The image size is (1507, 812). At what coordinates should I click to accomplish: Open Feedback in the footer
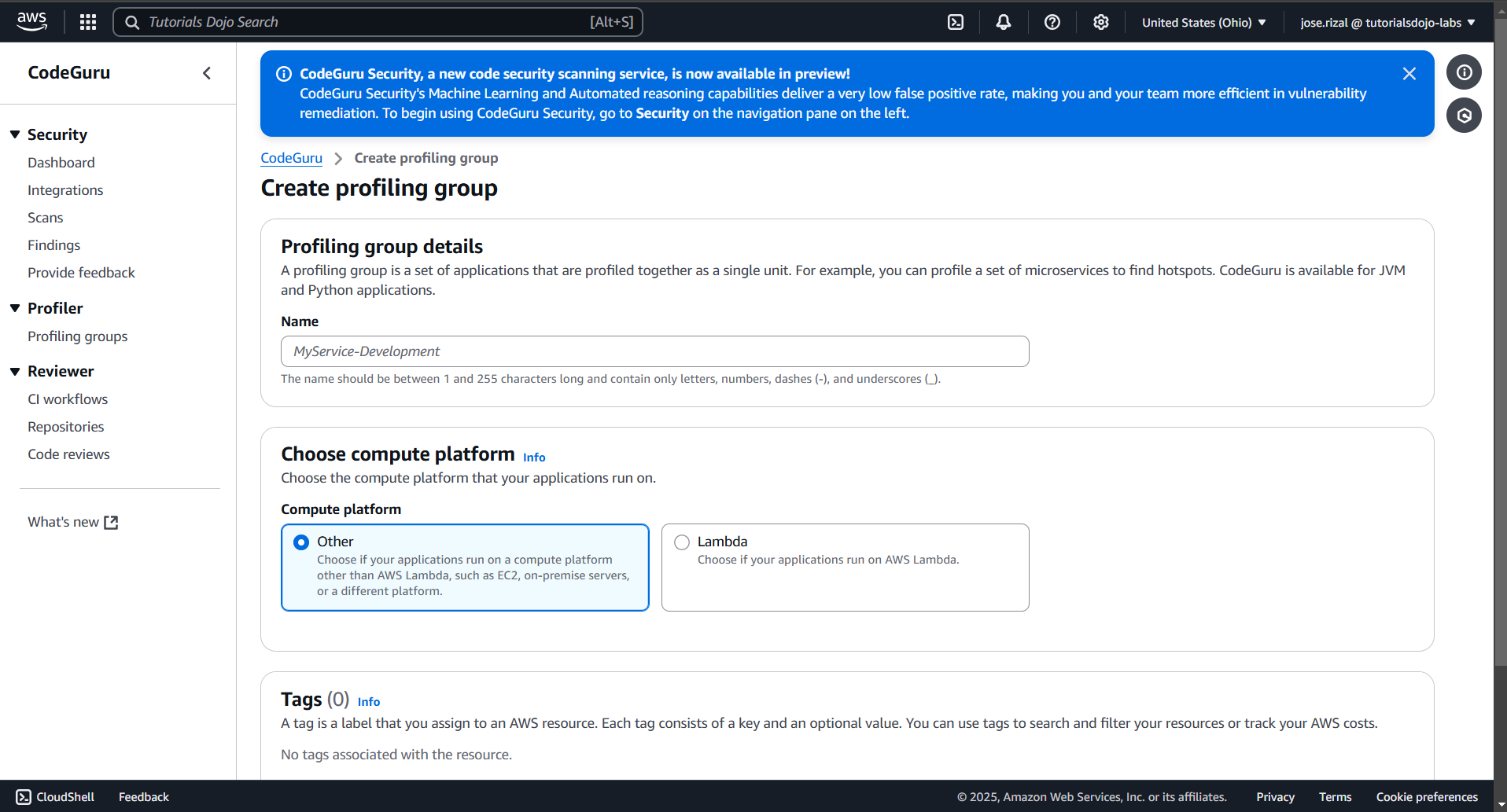coord(144,797)
